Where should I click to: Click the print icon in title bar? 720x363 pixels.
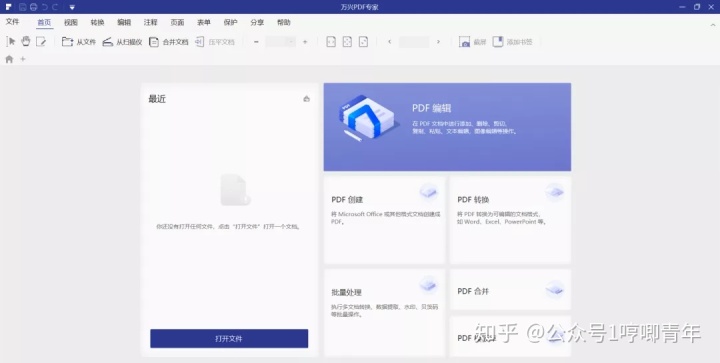[34, 7]
